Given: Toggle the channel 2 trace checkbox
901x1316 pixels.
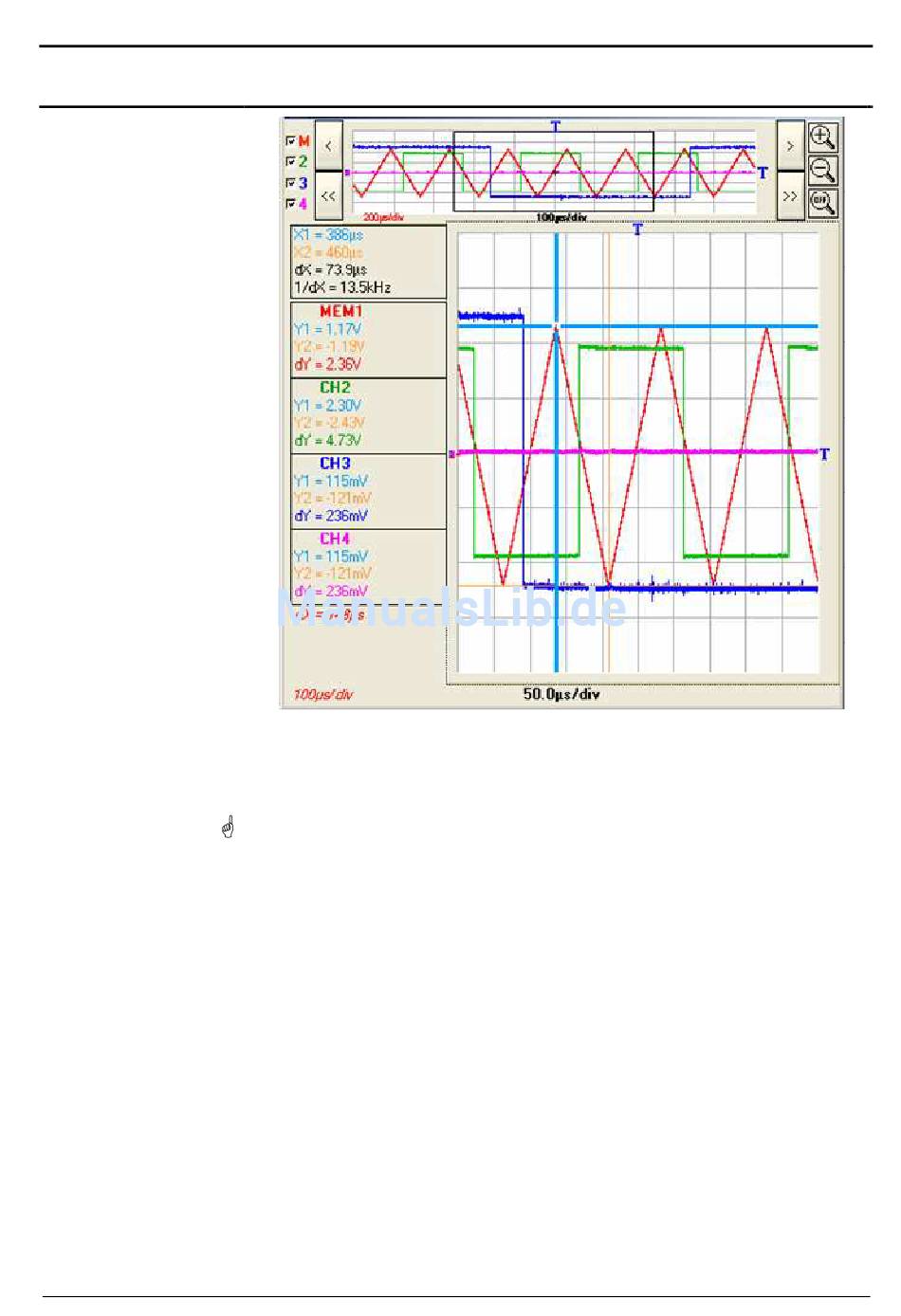Looking at the screenshot, I should [x=290, y=162].
